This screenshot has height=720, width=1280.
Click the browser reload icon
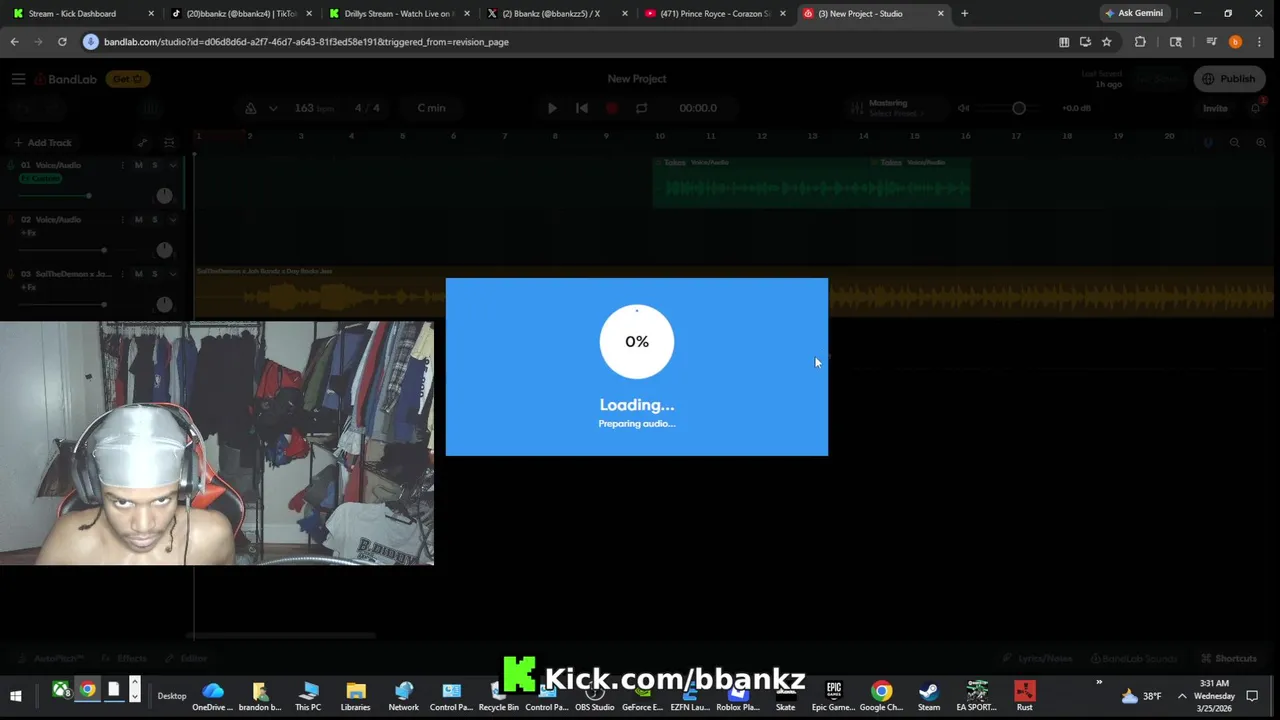tap(62, 42)
